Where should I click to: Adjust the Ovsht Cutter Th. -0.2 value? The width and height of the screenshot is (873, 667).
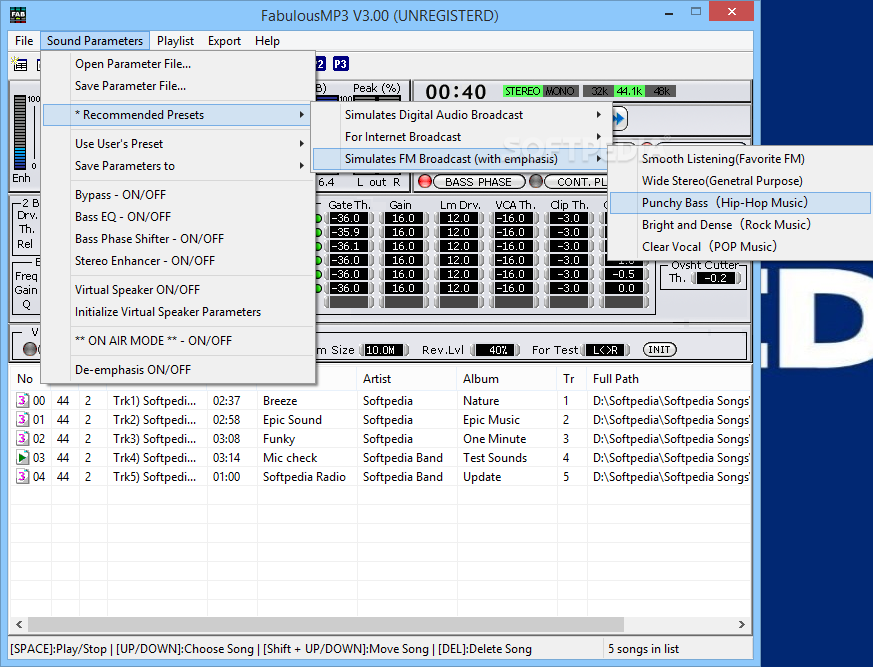pos(715,278)
